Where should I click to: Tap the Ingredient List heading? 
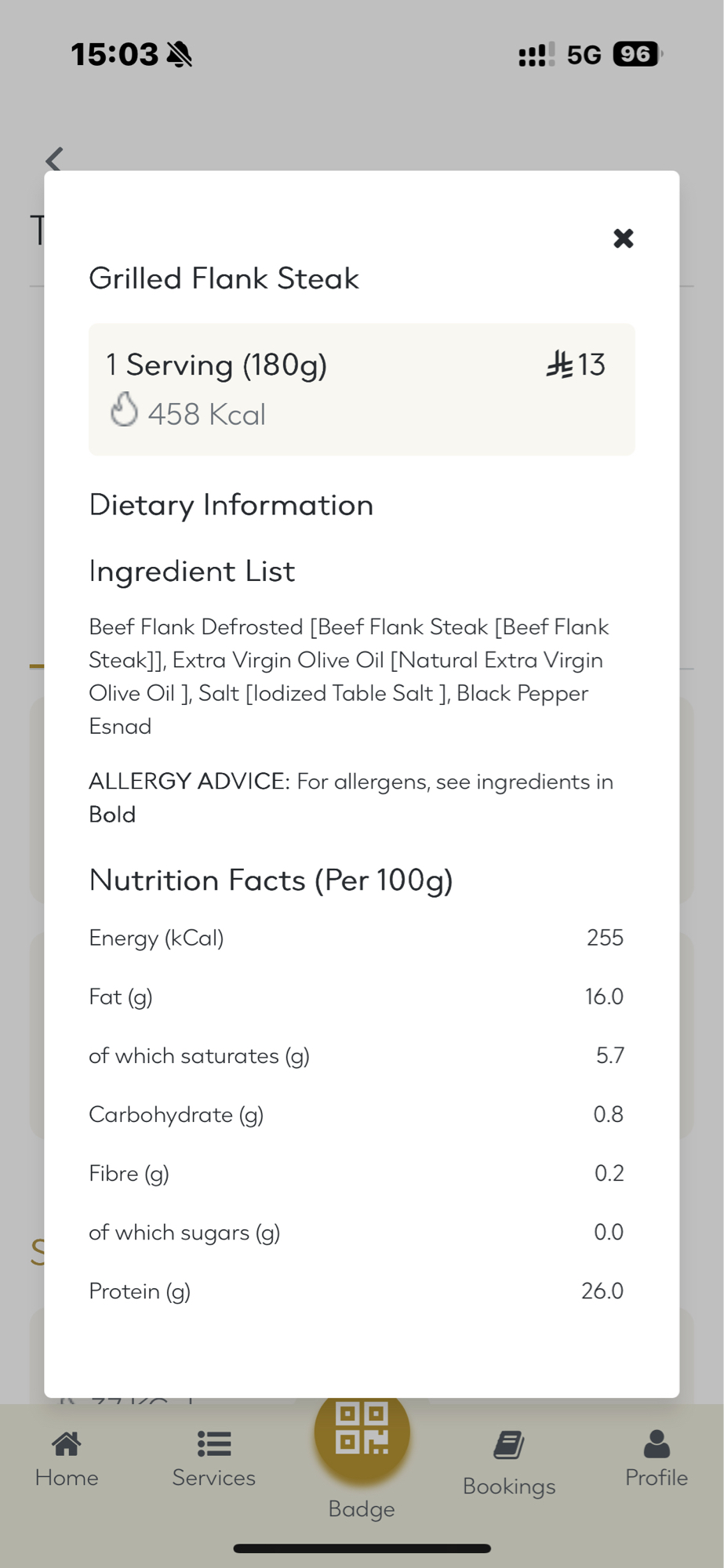192,571
